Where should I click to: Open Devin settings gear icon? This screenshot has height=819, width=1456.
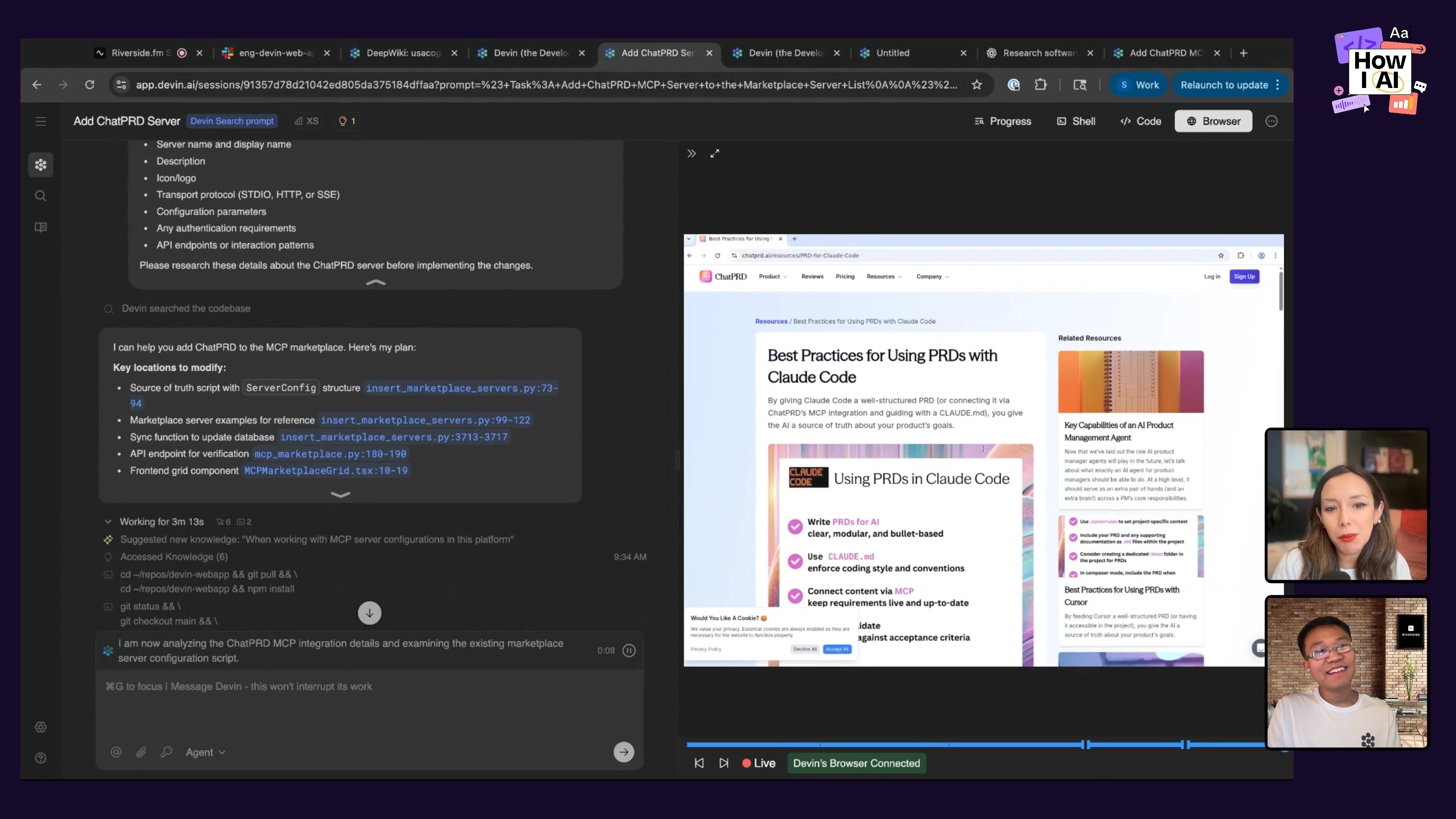[x=41, y=727]
